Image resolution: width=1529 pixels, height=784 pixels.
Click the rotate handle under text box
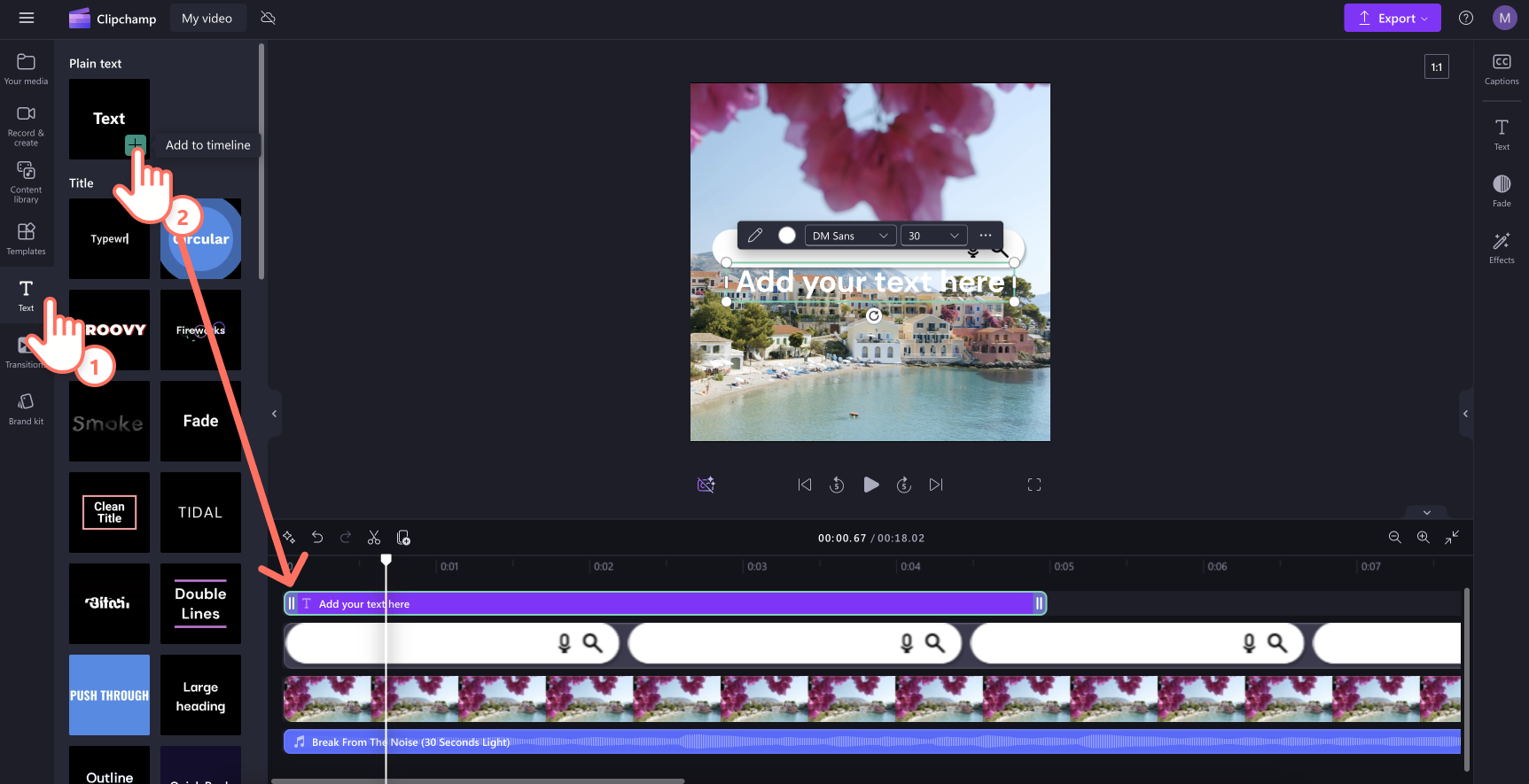pos(874,315)
